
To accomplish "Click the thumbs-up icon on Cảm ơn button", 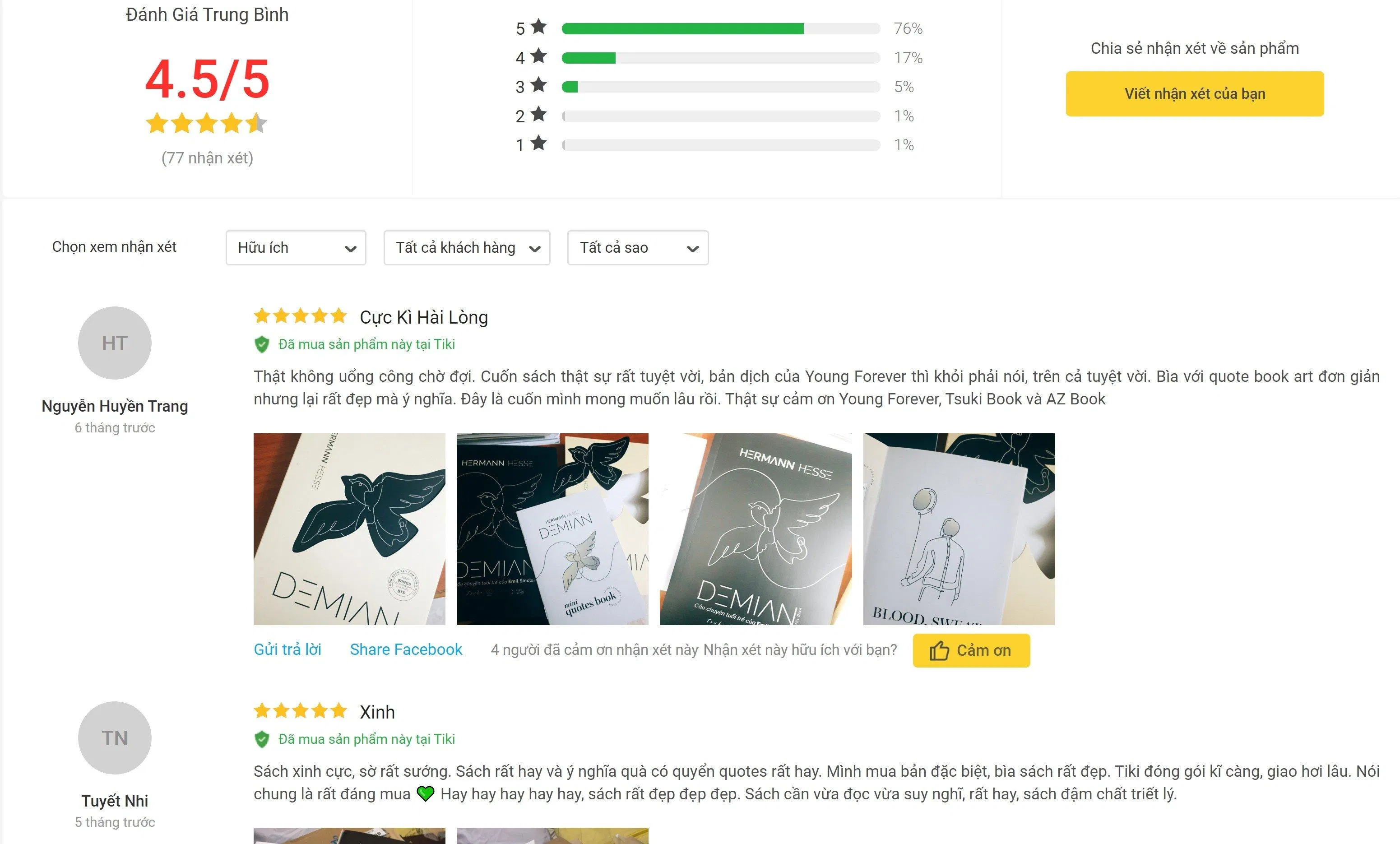I will pyautogui.click(x=939, y=650).
